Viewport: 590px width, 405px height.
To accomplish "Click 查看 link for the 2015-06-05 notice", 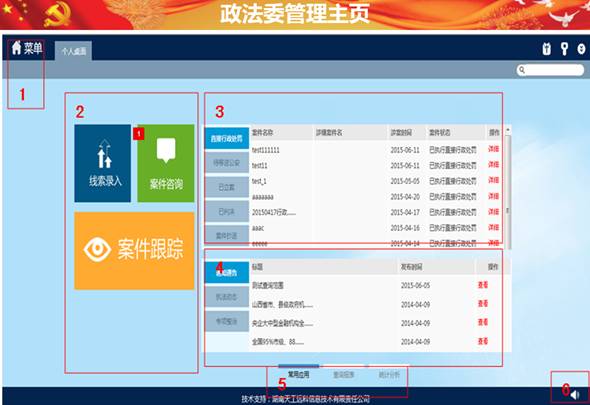I will tap(483, 285).
